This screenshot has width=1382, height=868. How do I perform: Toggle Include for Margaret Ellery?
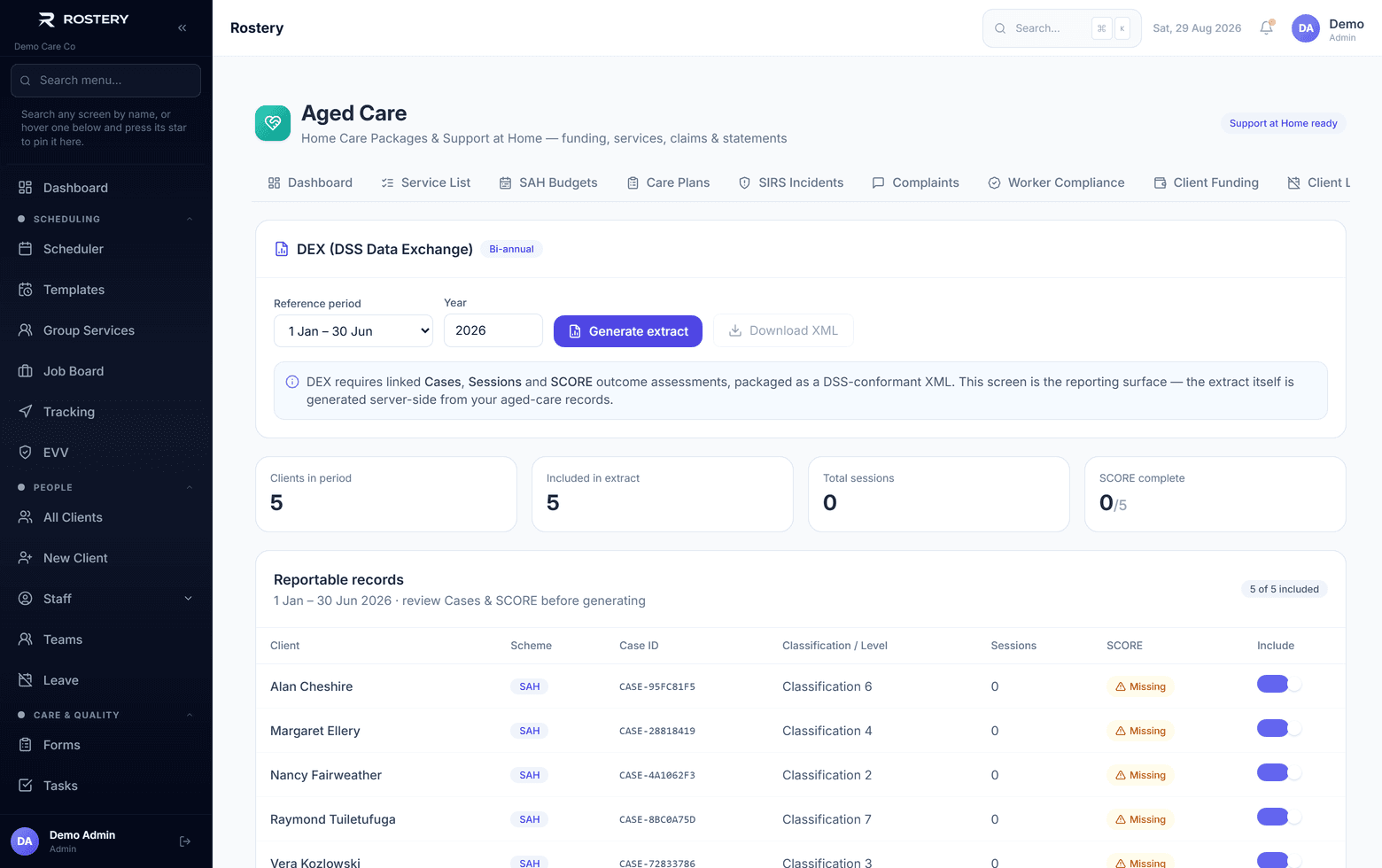coord(1279,729)
